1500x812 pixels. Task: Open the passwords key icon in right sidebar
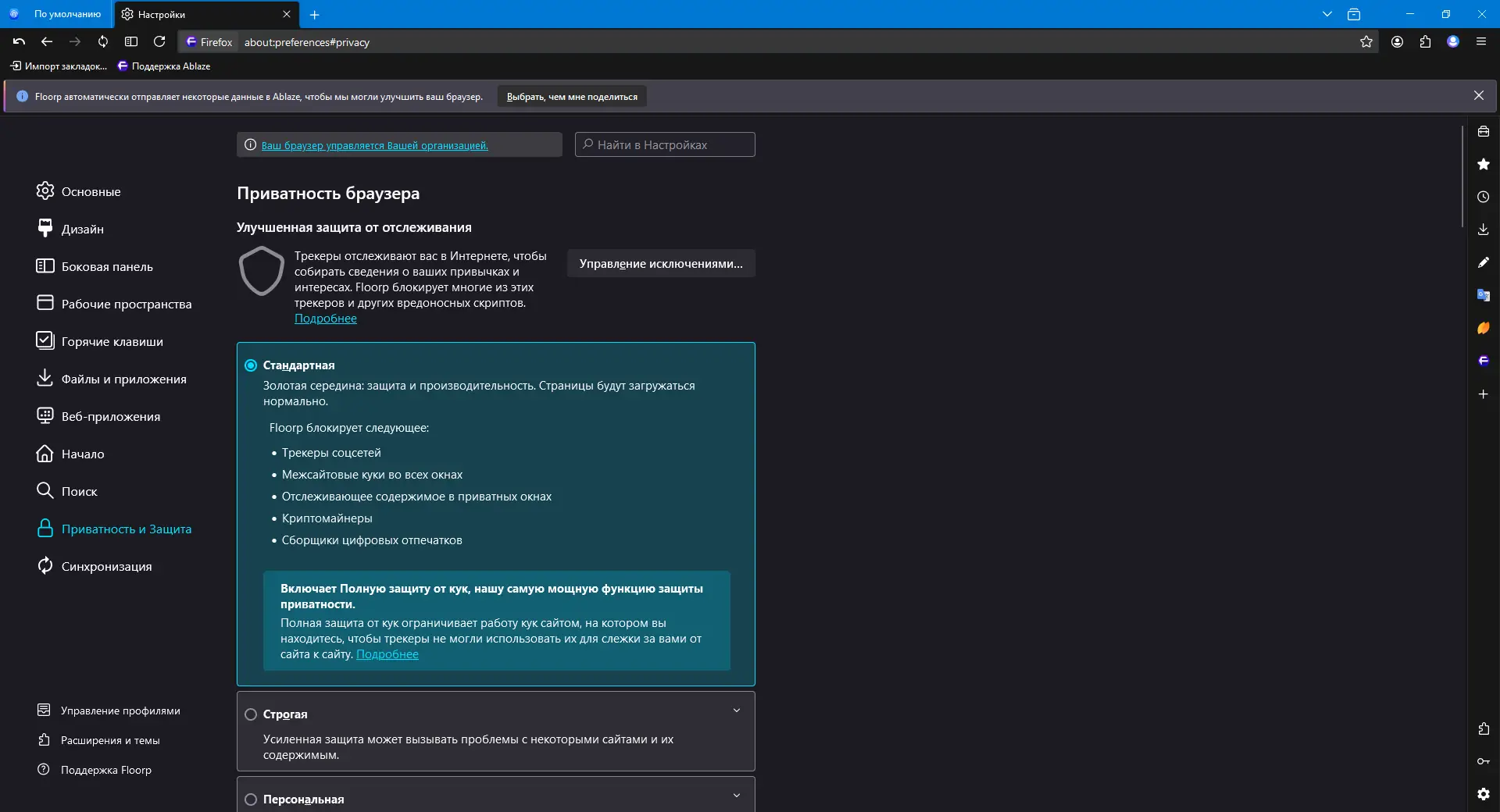click(1484, 762)
